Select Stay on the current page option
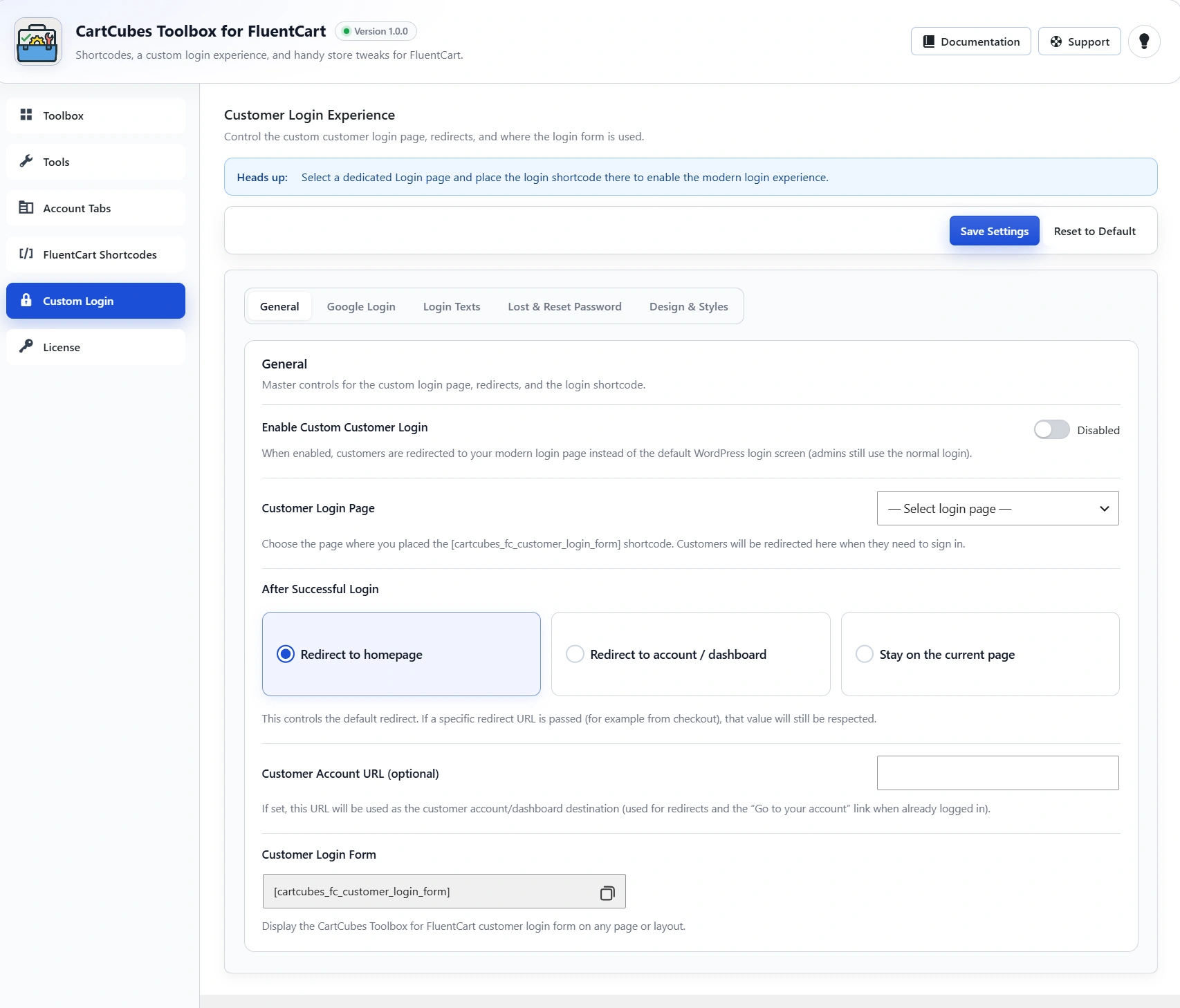Screen dimensions: 1180x1008 tap(980, 654)
